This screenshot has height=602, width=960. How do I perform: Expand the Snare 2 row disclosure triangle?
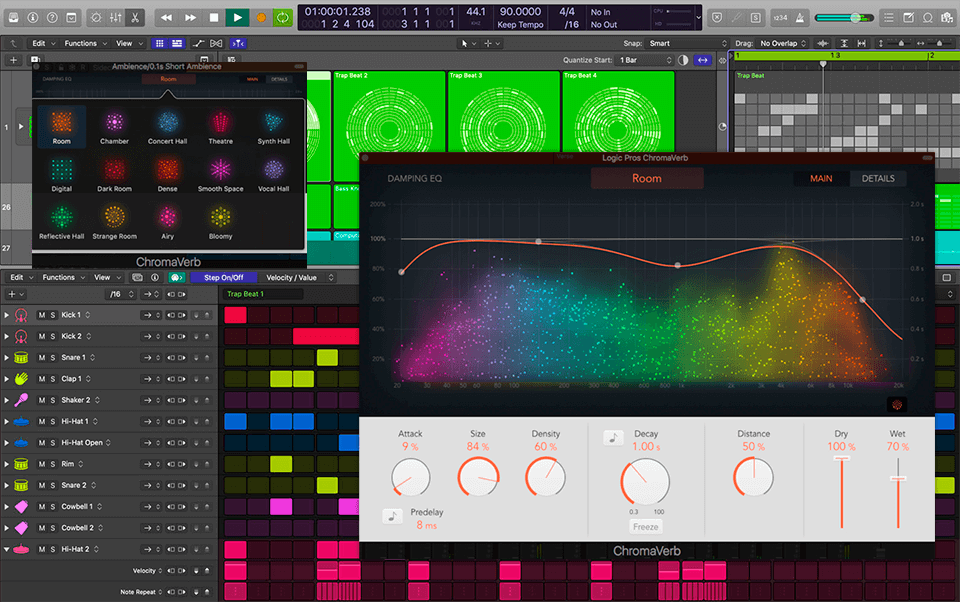pos(7,486)
